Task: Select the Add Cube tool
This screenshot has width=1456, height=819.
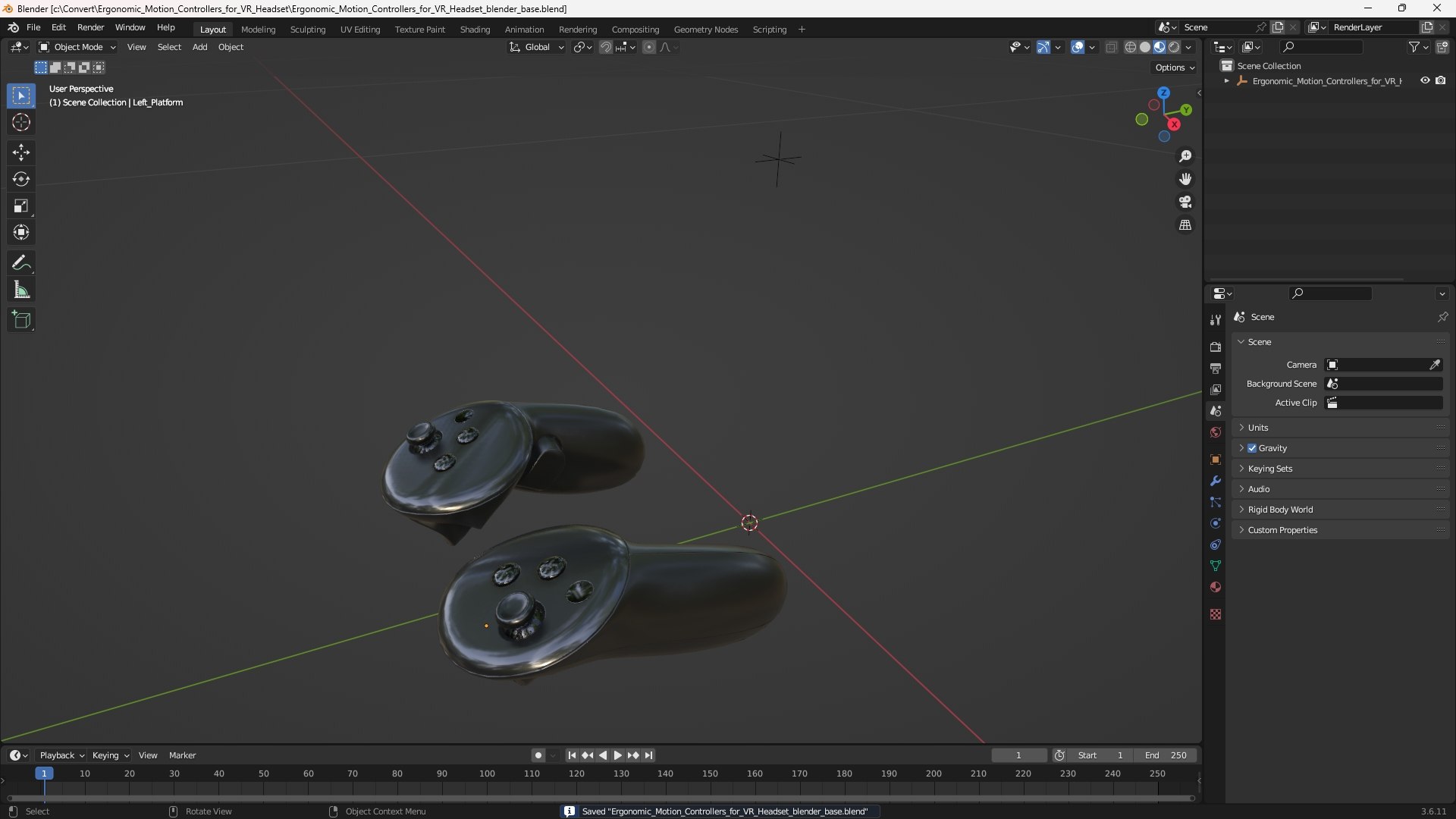Action: pyautogui.click(x=21, y=320)
